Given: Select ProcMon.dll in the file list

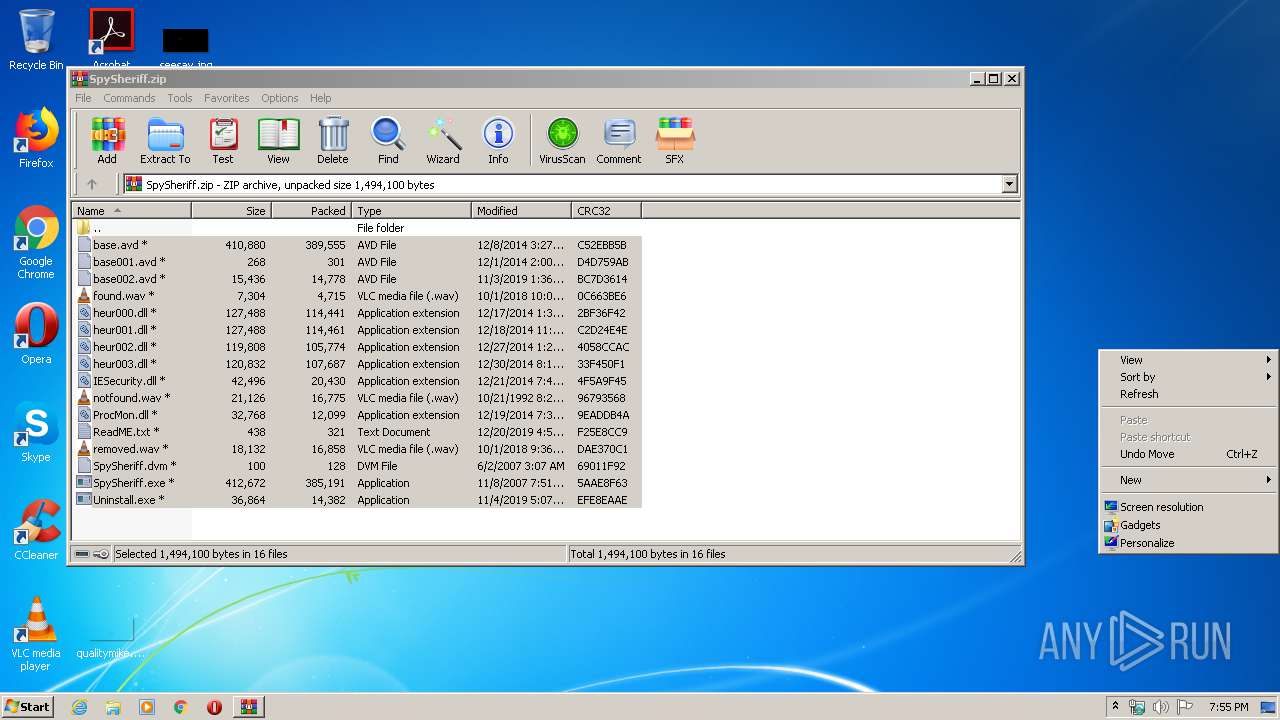Looking at the screenshot, I should [x=358, y=415].
